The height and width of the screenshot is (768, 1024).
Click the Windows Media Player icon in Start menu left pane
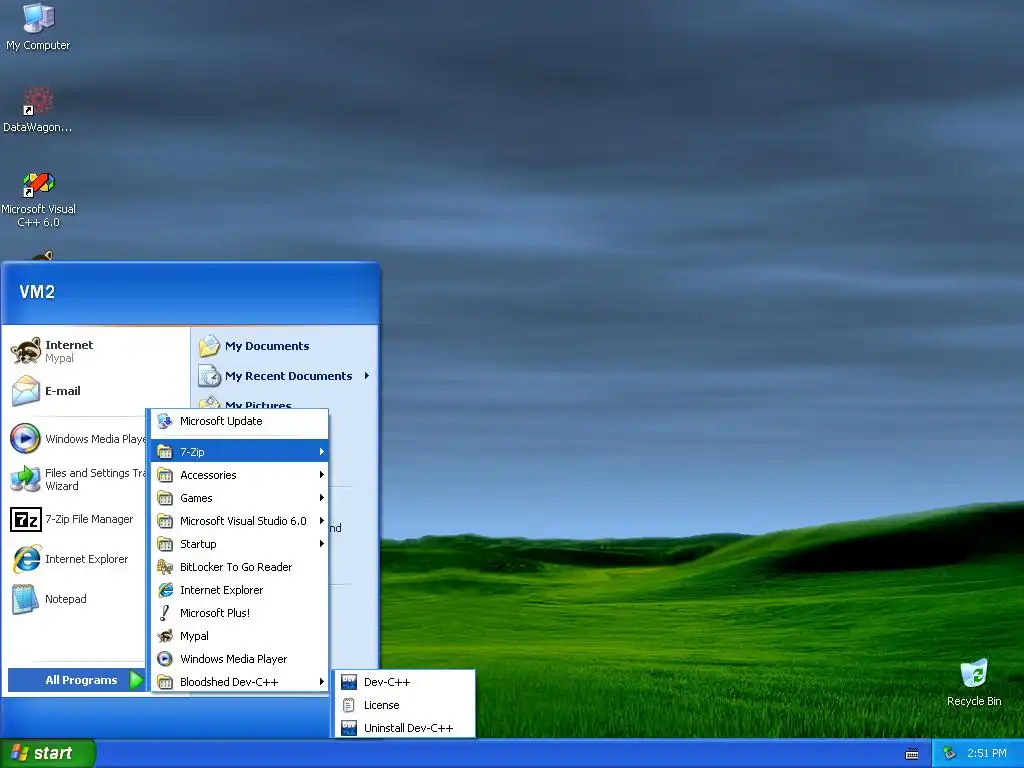pyautogui.click(x=25, y=438)
